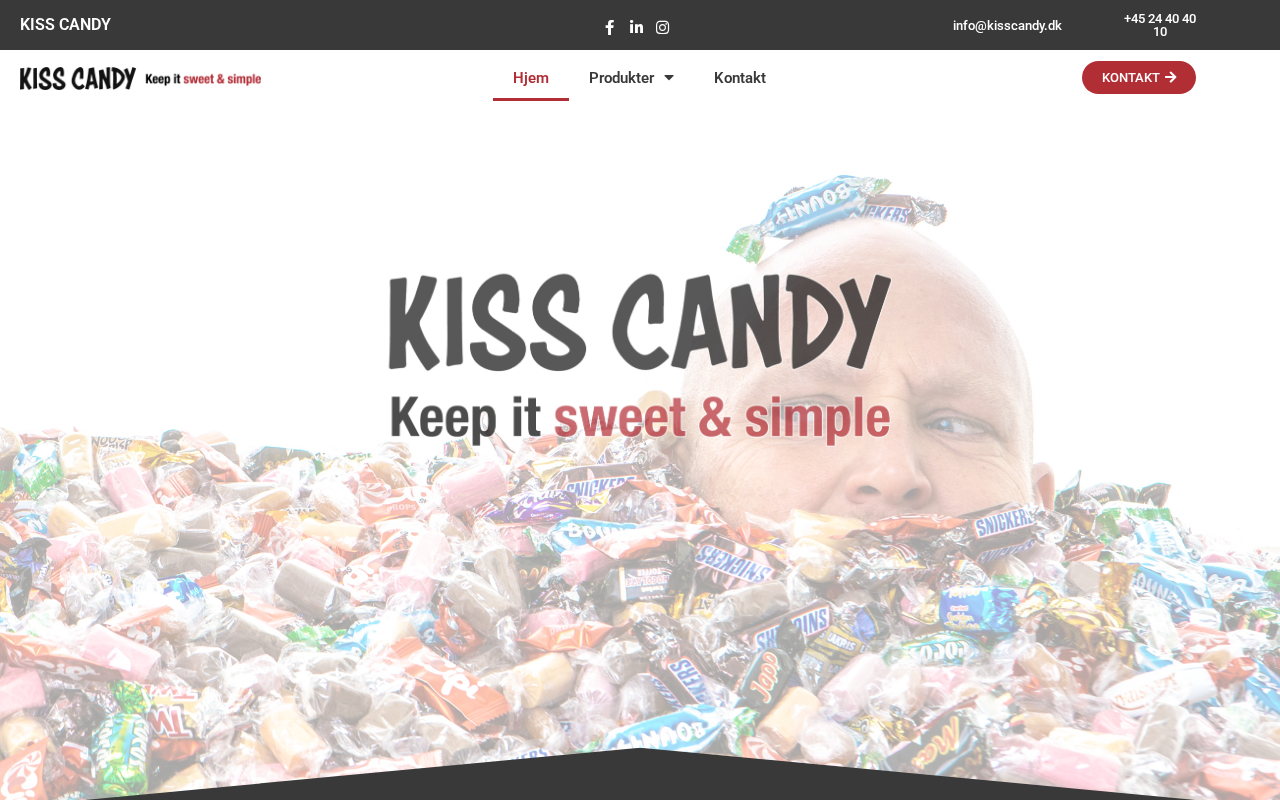
Task: Go to the Kontakt menu item
Action: pyautogui.click(x=740, y=78)
